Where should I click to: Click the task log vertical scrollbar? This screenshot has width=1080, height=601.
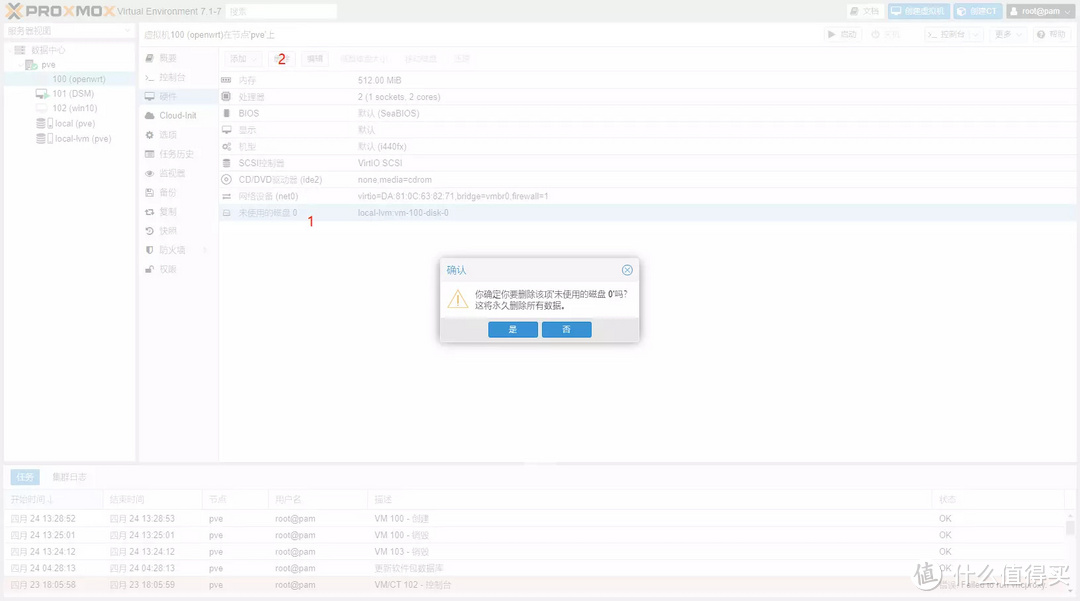pyautogui.click(x=1070, y=527)
